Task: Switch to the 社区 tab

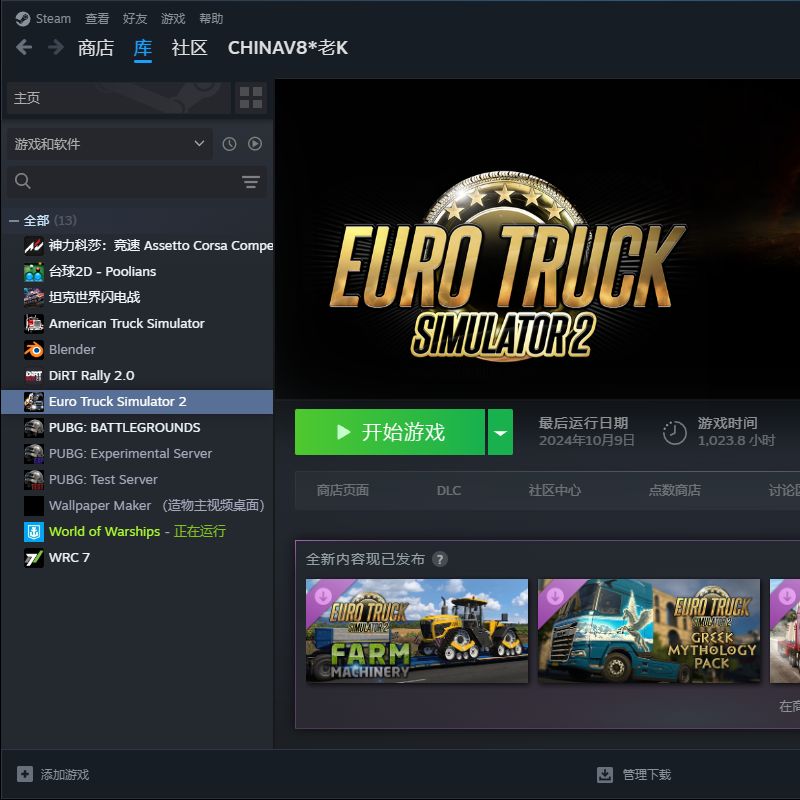Action: tap(189, 48)
